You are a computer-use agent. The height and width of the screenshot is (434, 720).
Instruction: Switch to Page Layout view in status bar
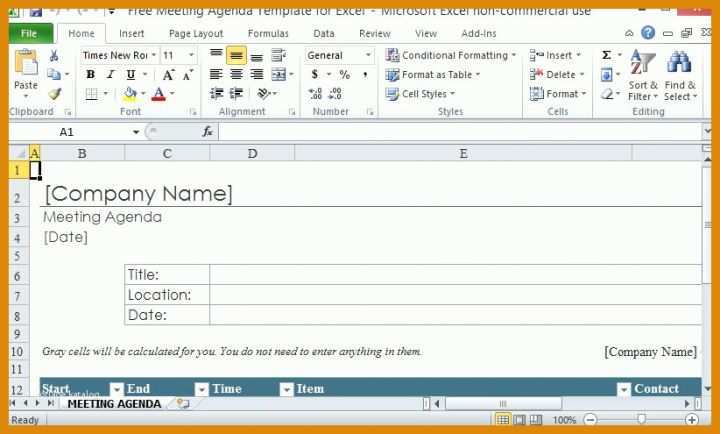pyautogui.click(x=519, y=420)
